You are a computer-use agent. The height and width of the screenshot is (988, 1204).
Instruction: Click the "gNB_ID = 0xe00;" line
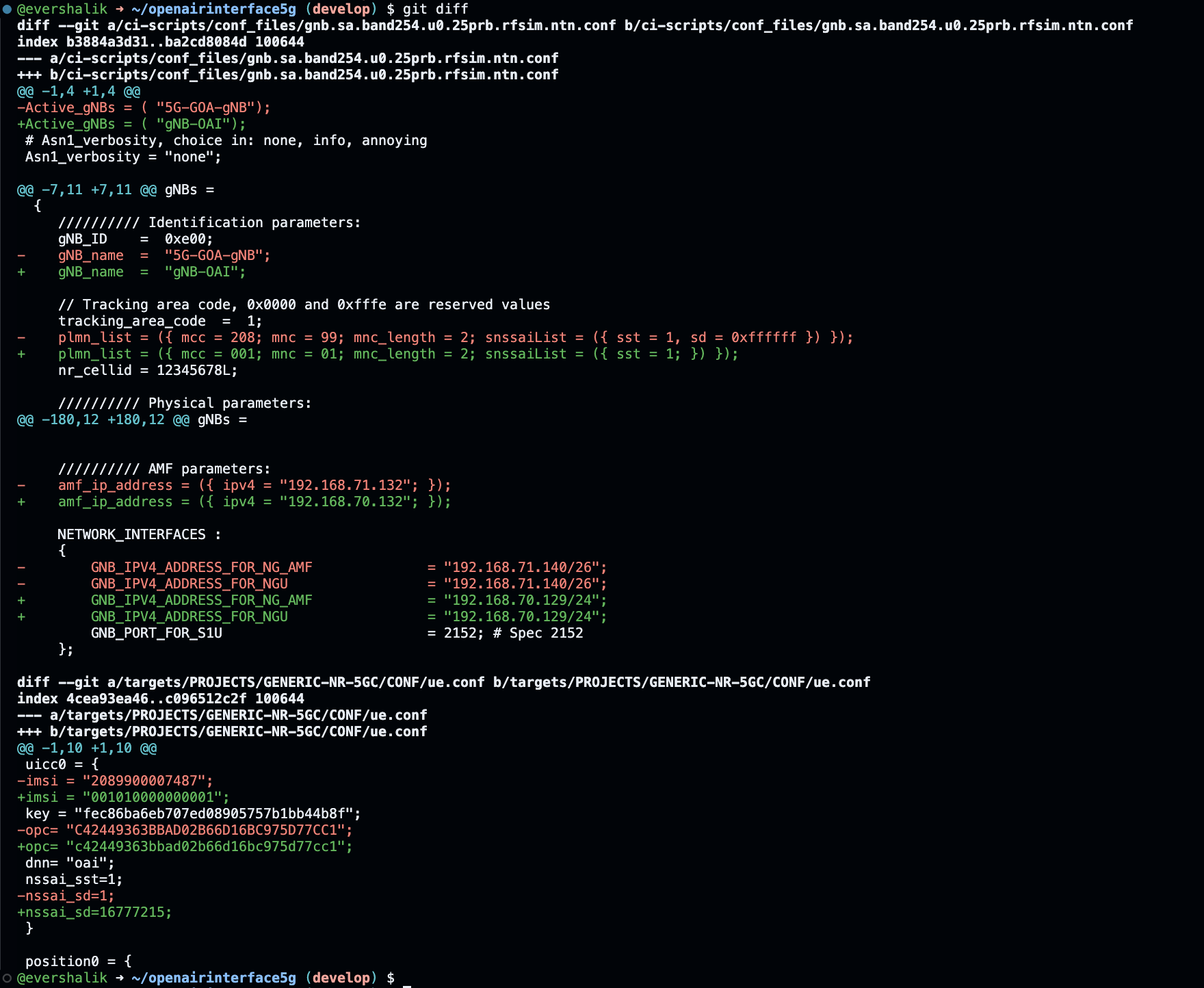(135, 239)
